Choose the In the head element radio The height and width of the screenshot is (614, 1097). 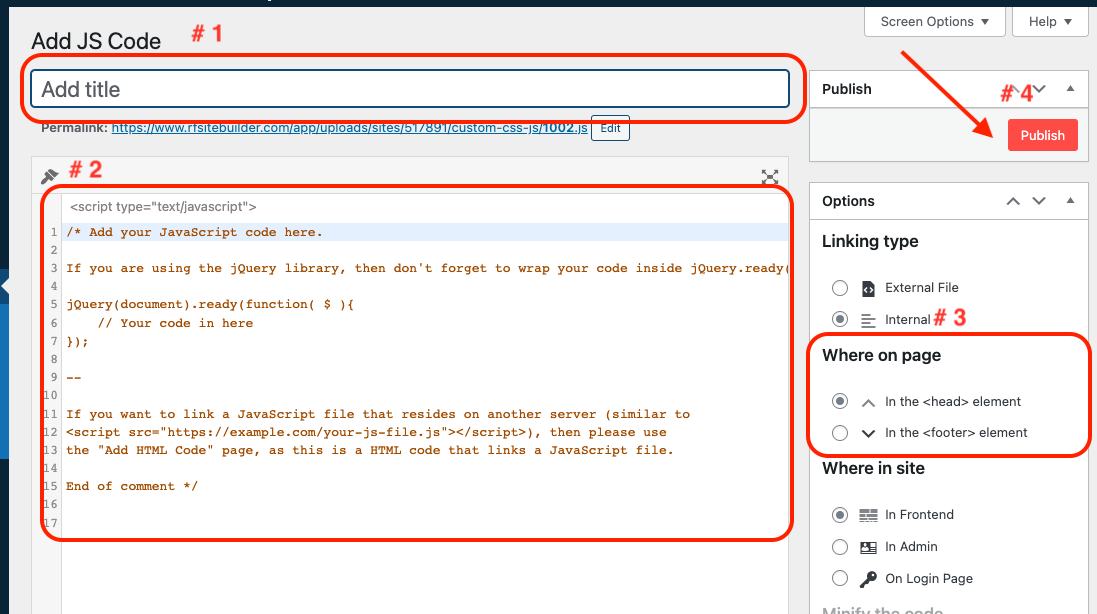tap(840, 401)
